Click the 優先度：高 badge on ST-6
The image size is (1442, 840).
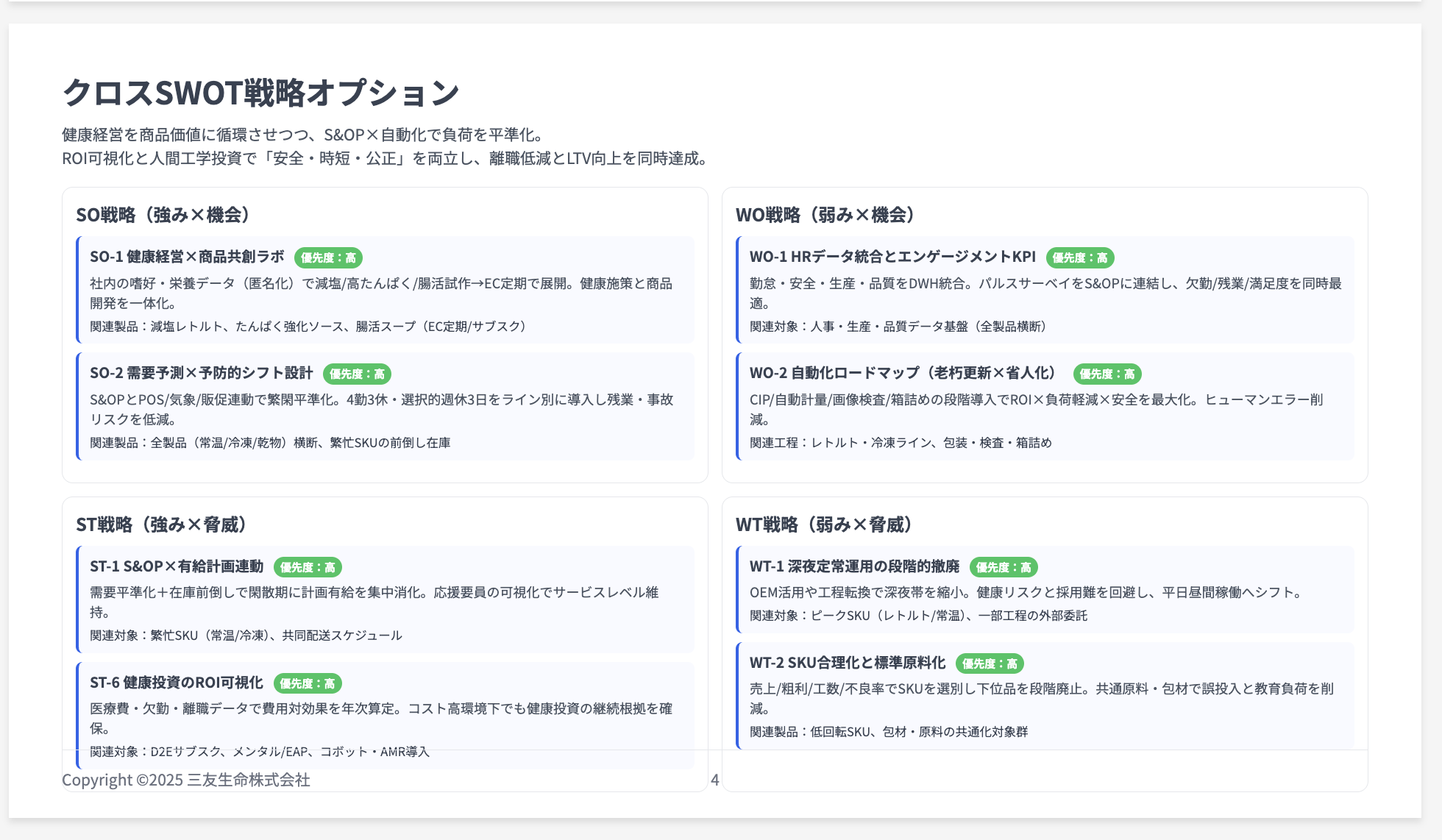310,683
